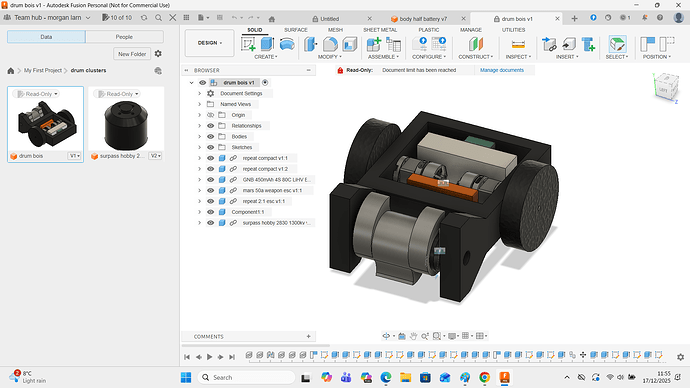690x388 pixels.
Task: Click the Insert Decal icon
Action: tap(569, 44)
